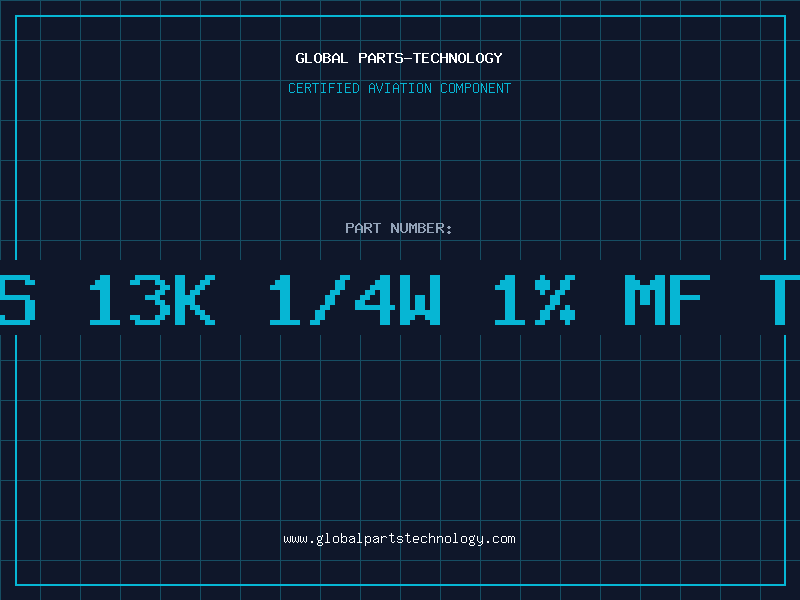Image resolution: width=800 pixels, height=600 pixels.
Task: Click the GLOBAL PARTS-TECHNOLOGY heading
Action: tap(399, 58)
